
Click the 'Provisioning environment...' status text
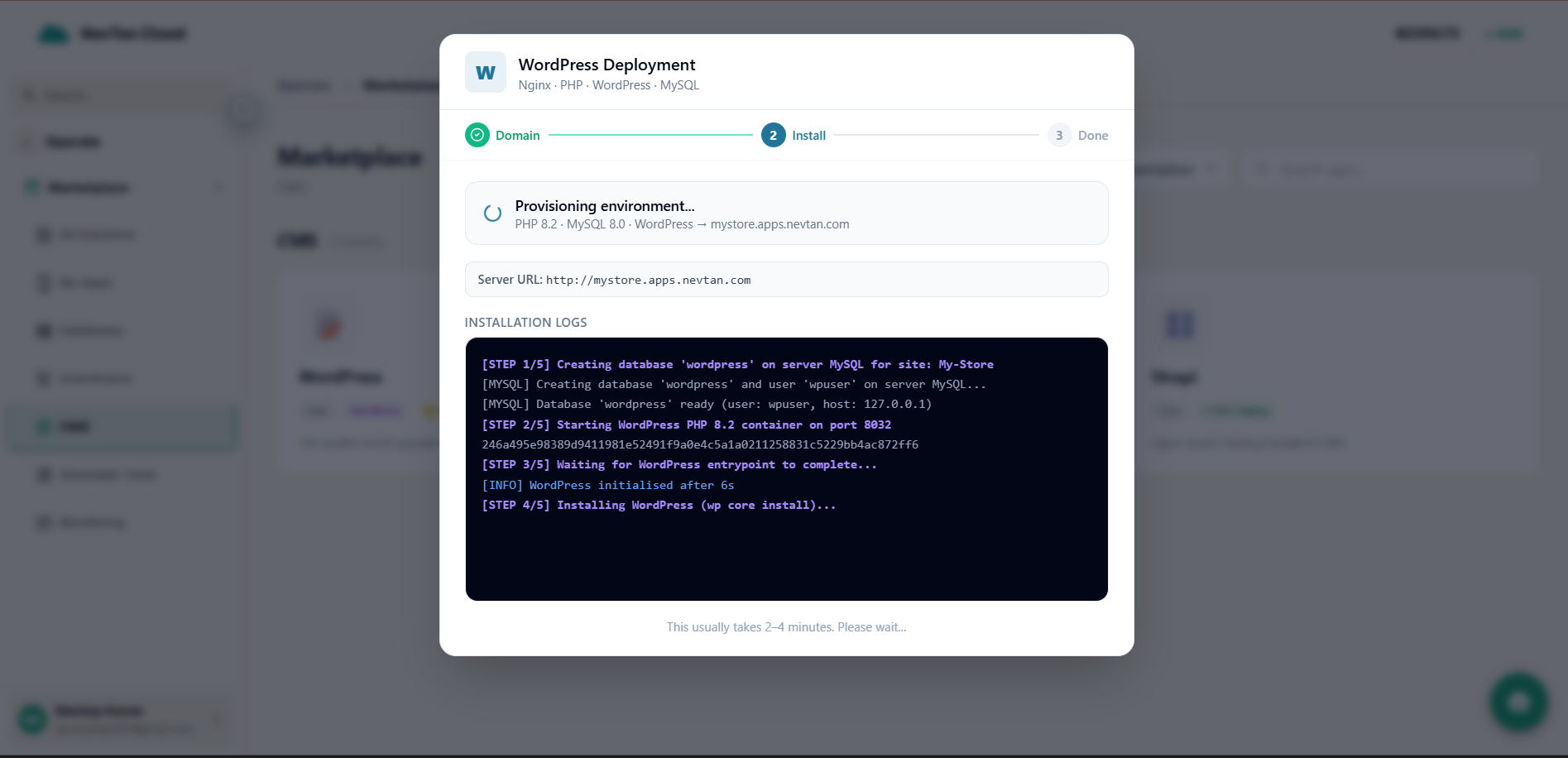pos(605,206)
